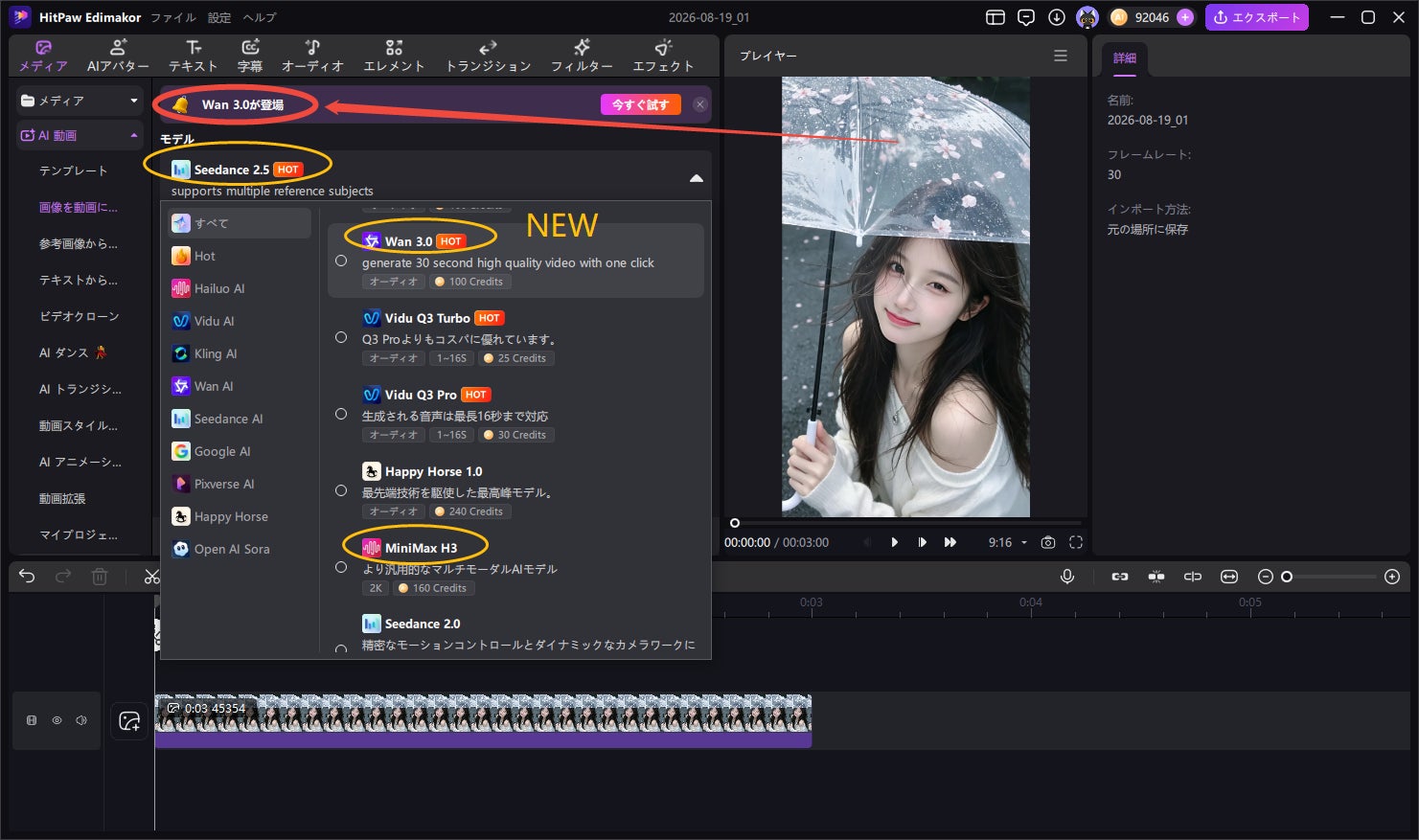
Task: Toggle track visibility eye icon
Action: (x=57, y=720)
